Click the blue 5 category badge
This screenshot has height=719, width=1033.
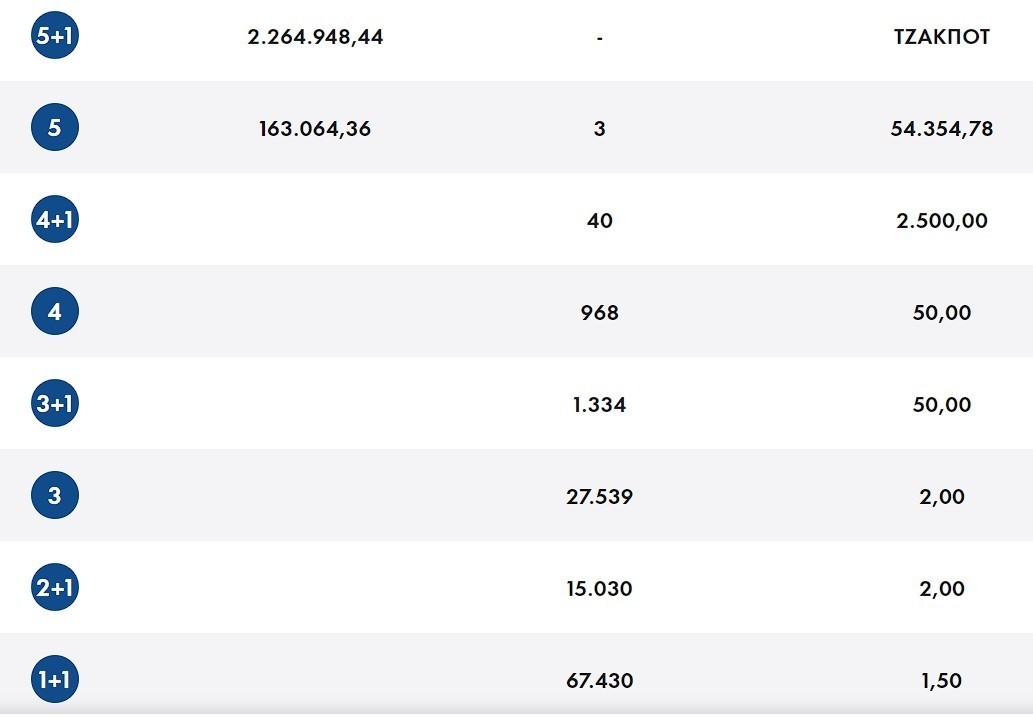54,128
